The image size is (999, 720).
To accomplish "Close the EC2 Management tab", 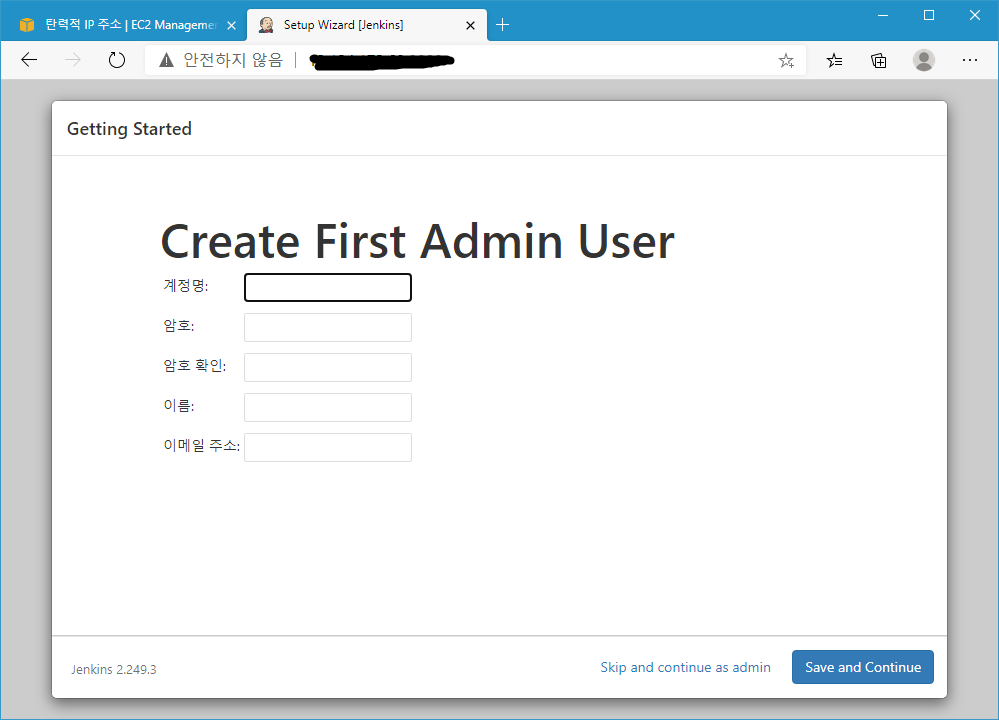I will (231, 25).
